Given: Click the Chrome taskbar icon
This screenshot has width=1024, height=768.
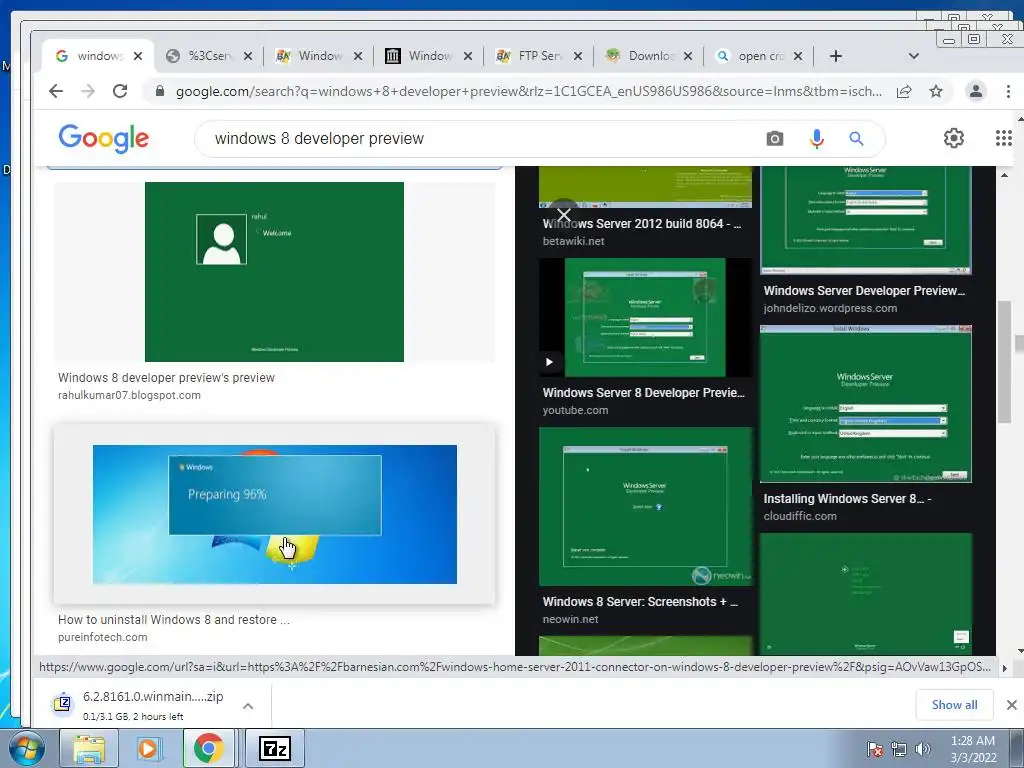Looking at the screenshot, I should click(x=208, y=748).
